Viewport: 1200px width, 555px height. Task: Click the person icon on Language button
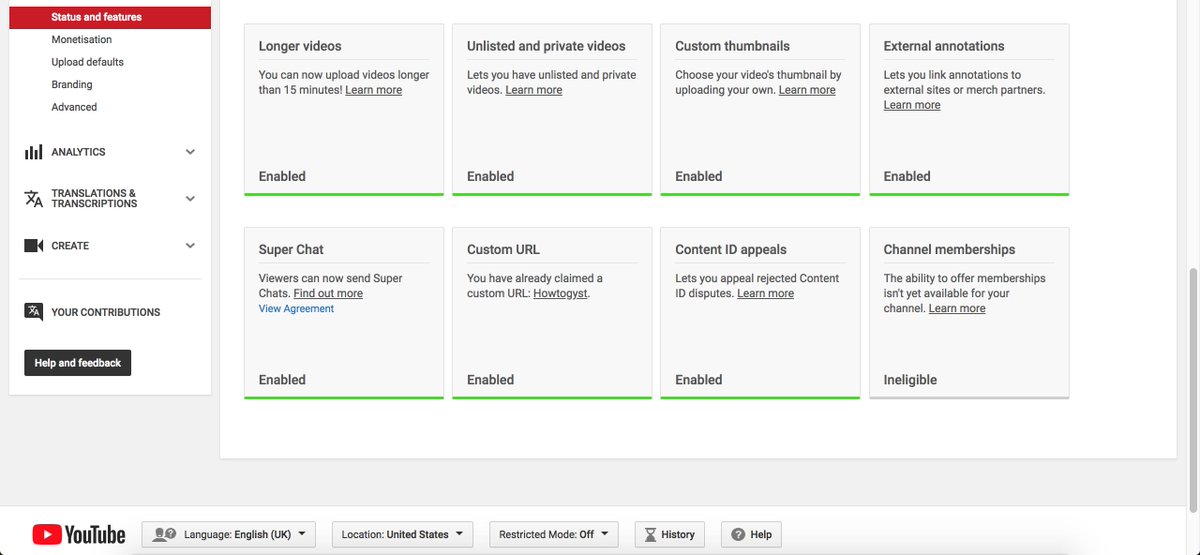pos(164,534)
